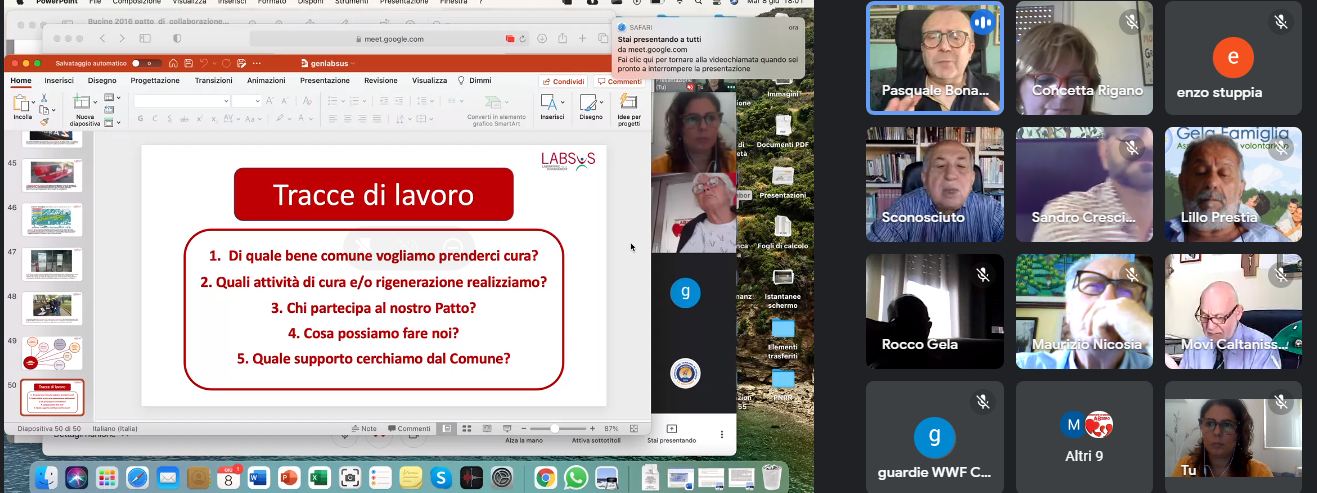This screenshot has width=1317, height=493.
Task: Open the Revisione ribbon tab
Action: [381, 81]
